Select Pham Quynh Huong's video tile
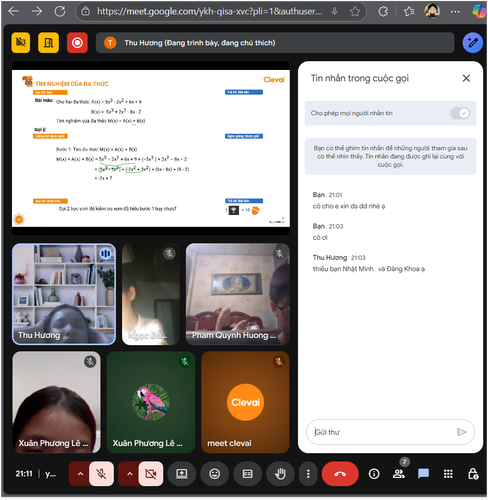This screenshot has height=500, width=488. [237, 294]
